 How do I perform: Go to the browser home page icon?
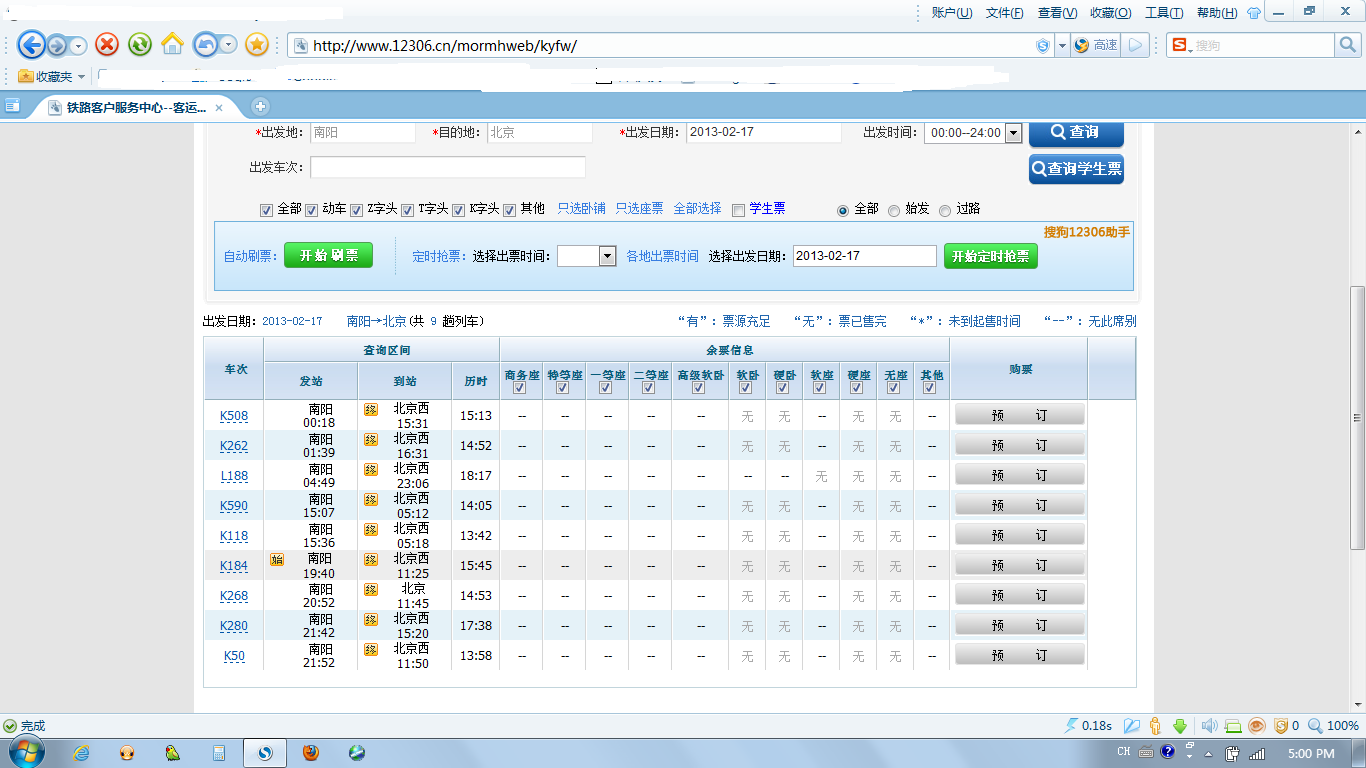point(172,44)
